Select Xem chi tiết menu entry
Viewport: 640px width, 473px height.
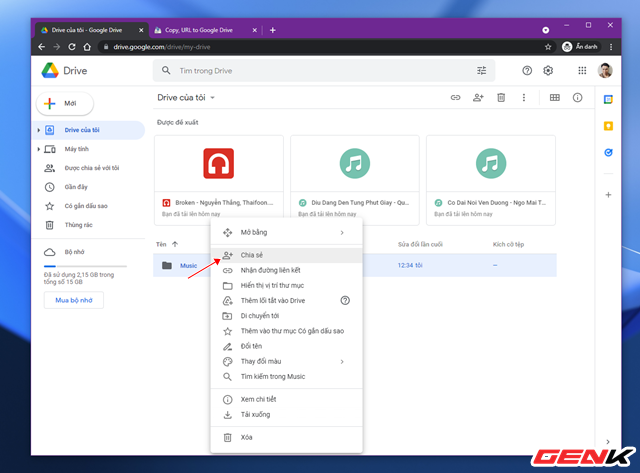286,400
